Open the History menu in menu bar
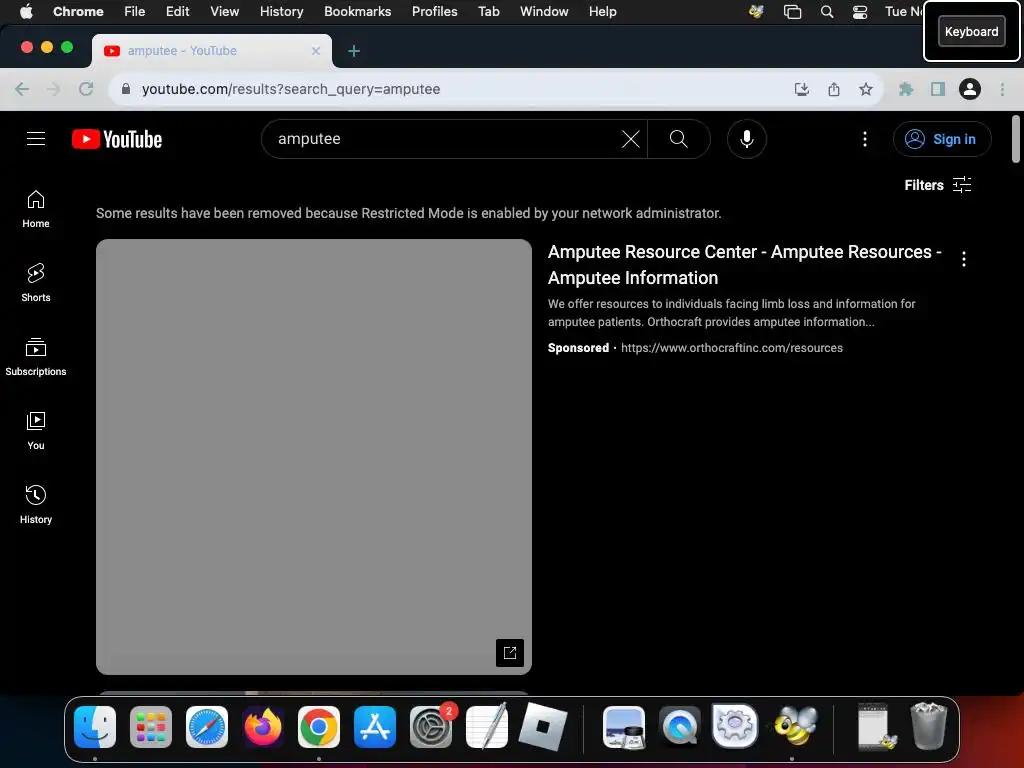 pos(281,12)
